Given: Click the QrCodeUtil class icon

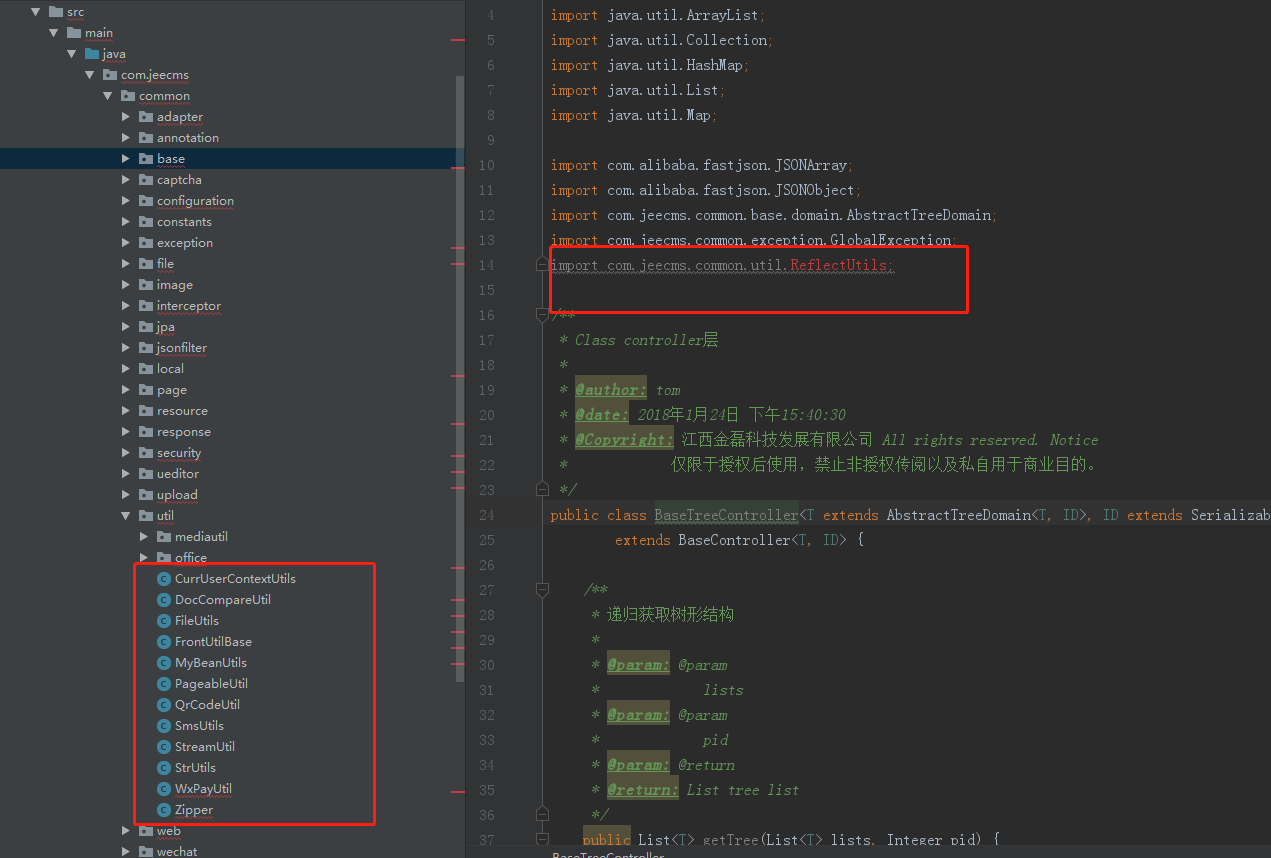Looking at the screenshot, I should 164,705.
